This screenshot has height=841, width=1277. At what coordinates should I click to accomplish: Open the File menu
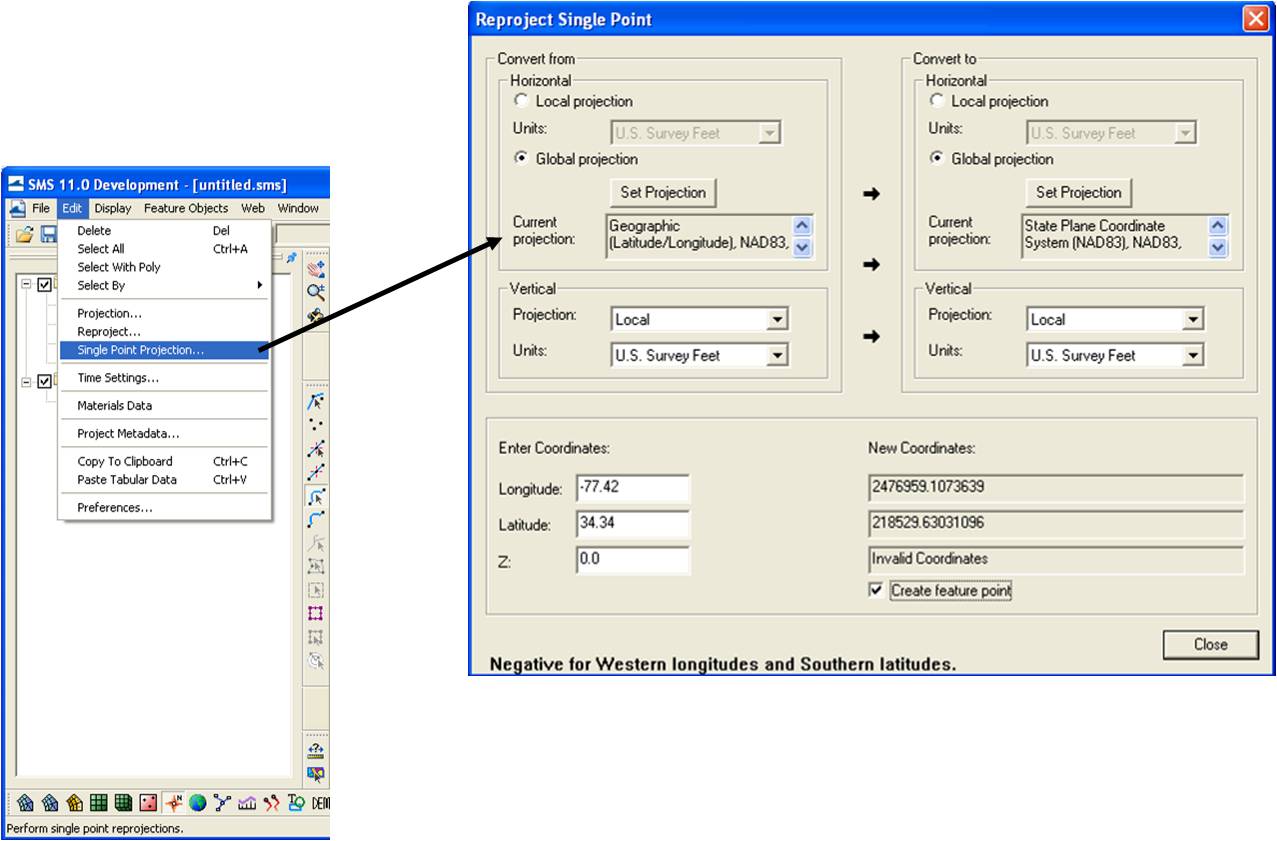point(41,208)
